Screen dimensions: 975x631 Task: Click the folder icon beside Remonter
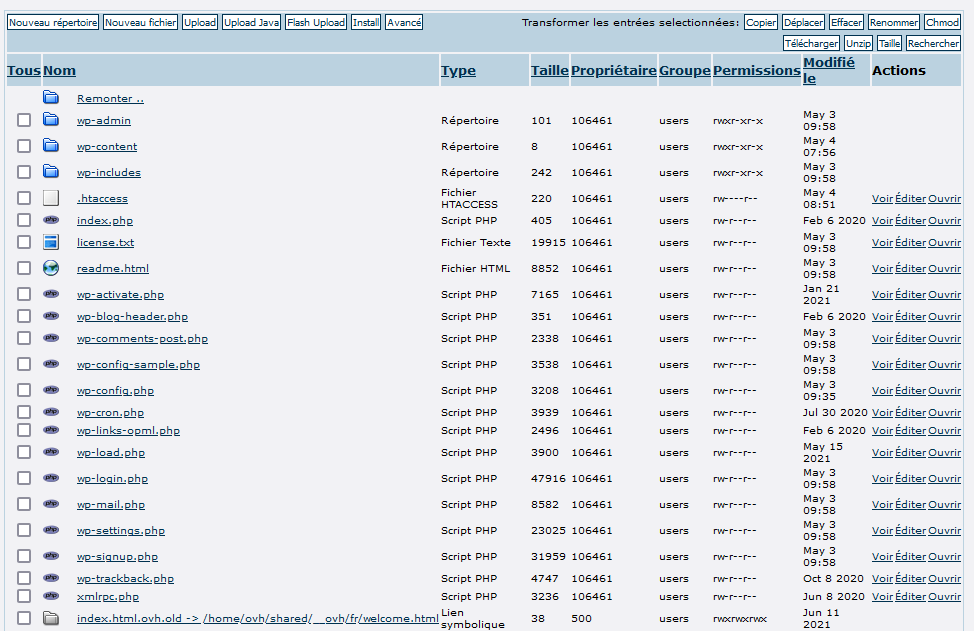tap(51, 98)
